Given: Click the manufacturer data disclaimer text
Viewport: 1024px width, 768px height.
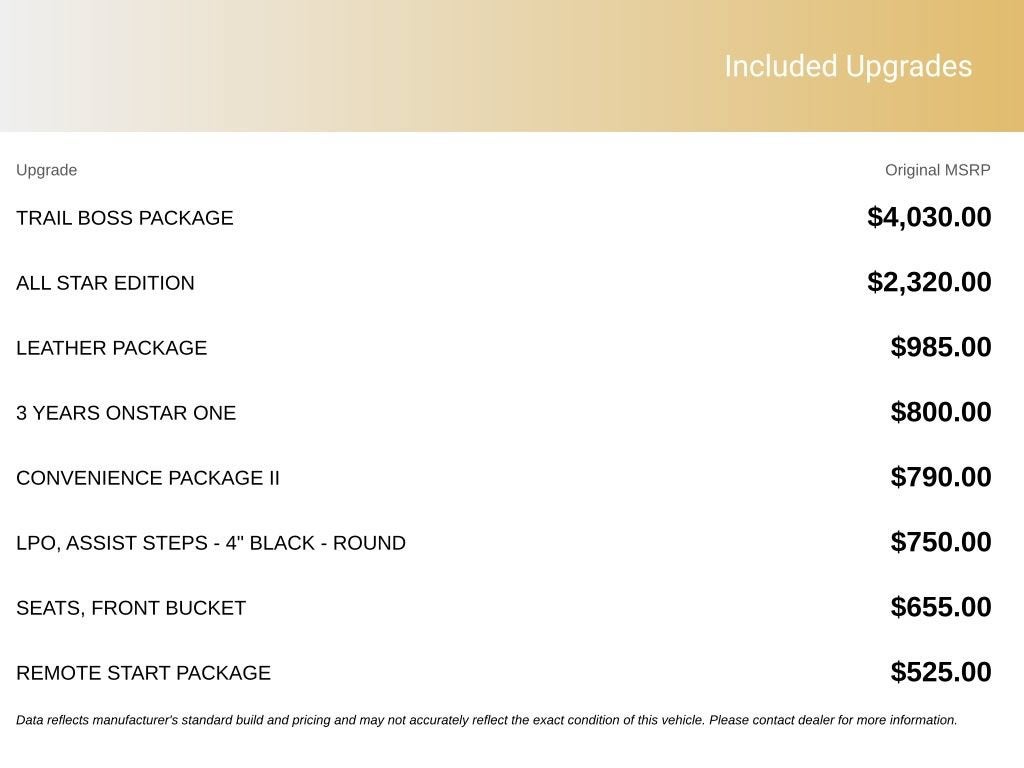Looking at the screenshot, I should pos(487,720).
